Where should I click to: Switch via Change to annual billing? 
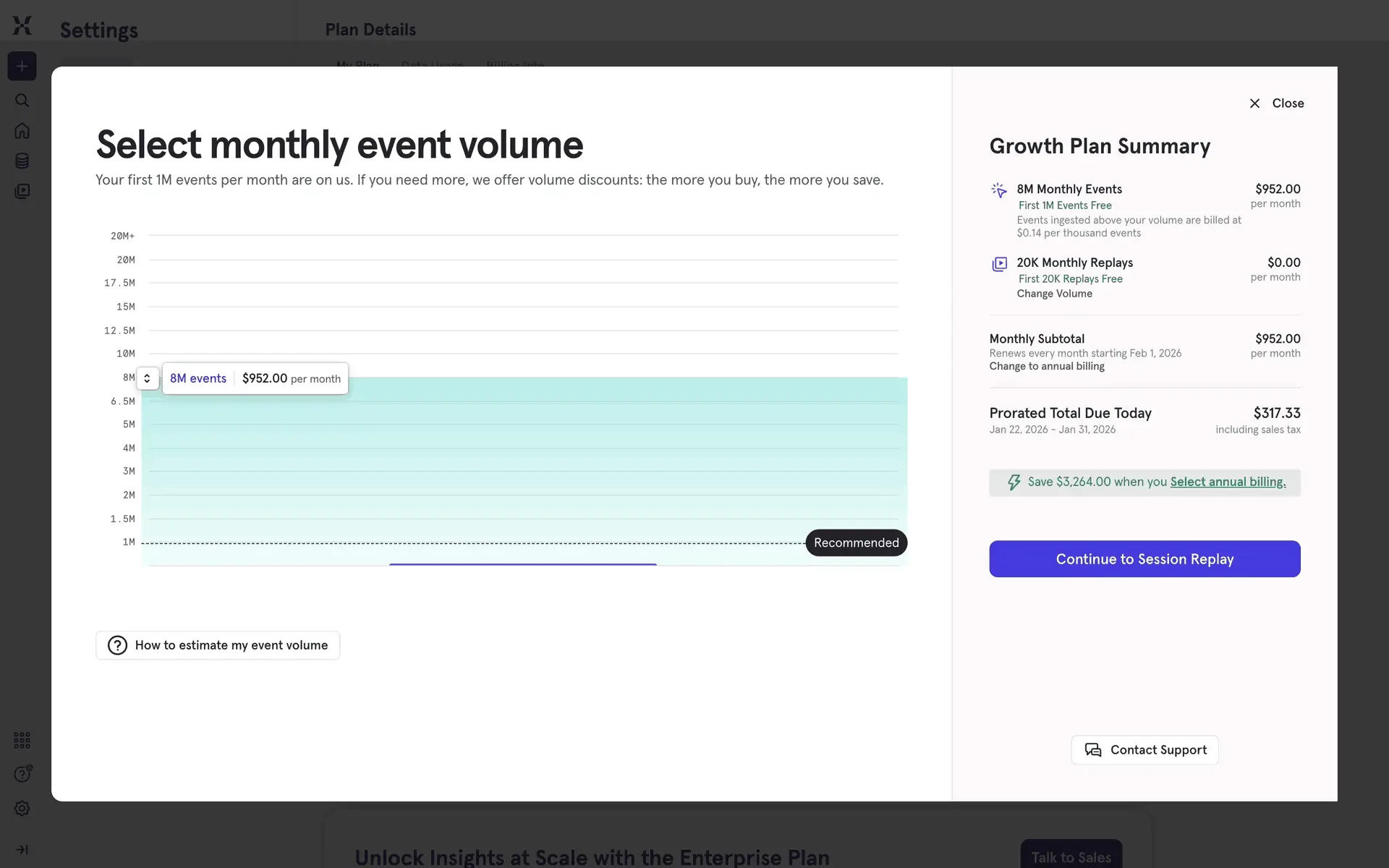click(x=1046, y=366)
